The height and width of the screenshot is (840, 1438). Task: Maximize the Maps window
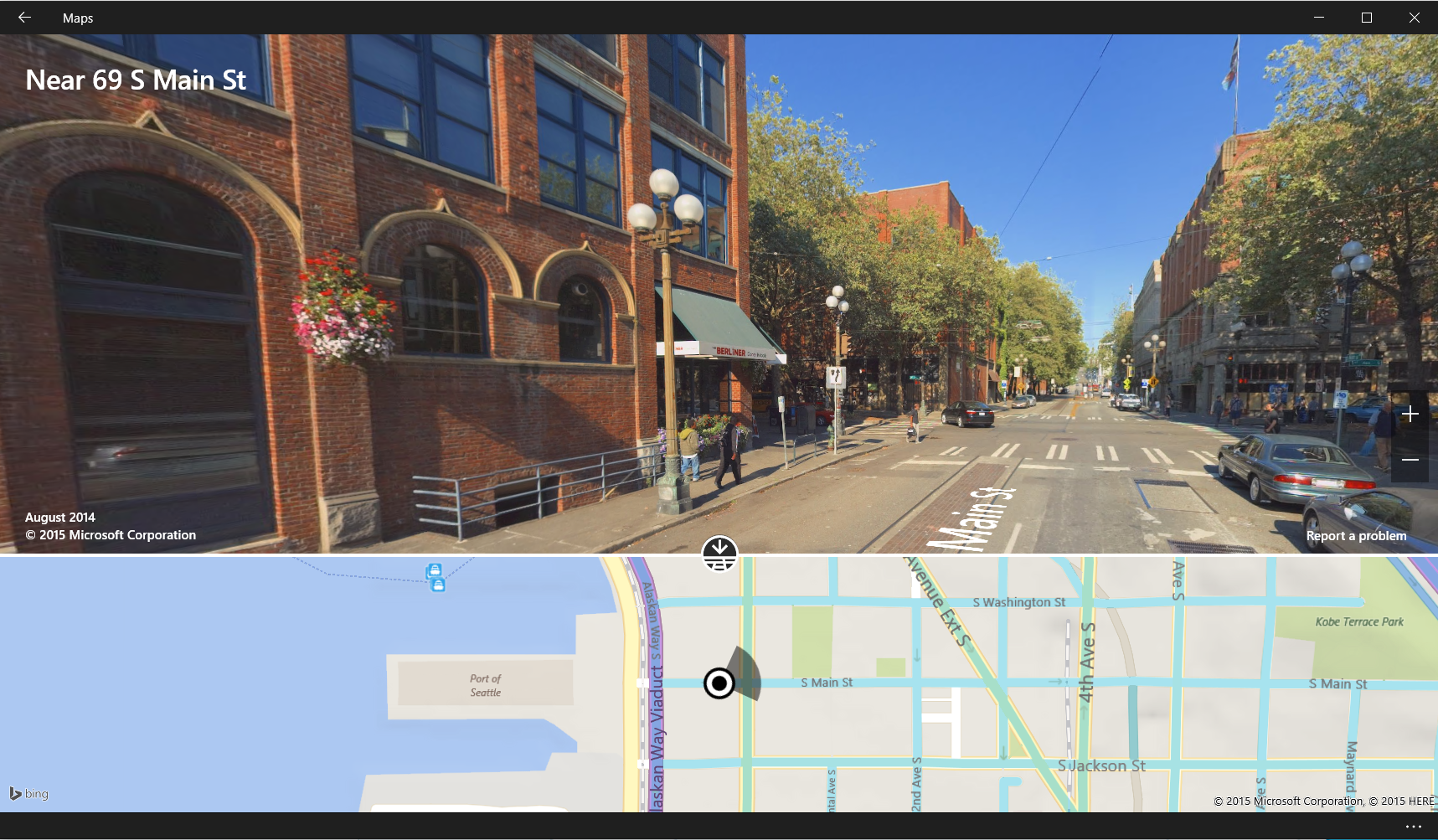point(1367,18)
